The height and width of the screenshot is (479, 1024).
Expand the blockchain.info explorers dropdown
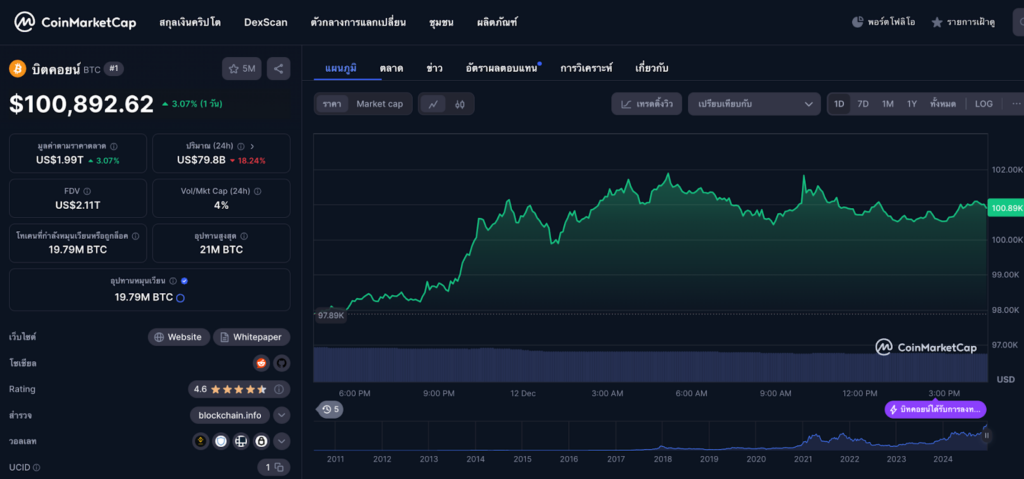[x=282, y=415]
